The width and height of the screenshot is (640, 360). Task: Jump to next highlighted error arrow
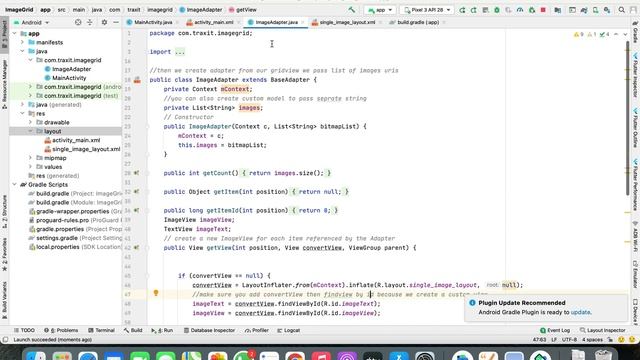[625, 34]
